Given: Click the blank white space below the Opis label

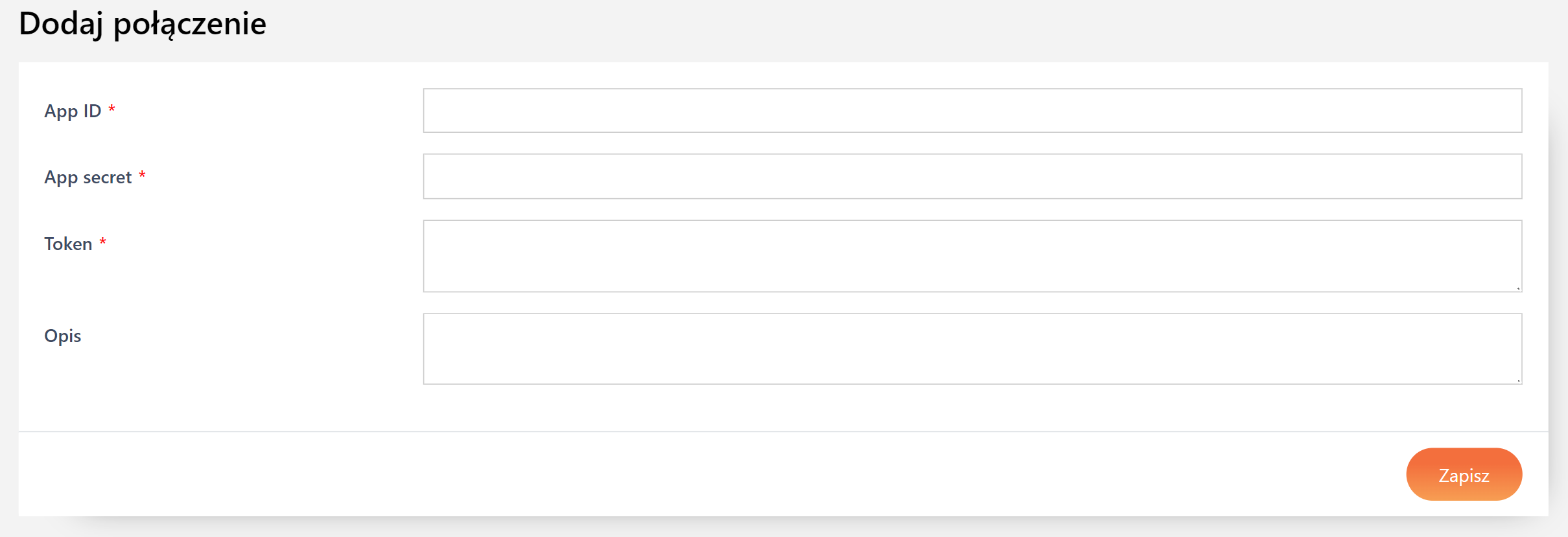Looking at the screenshot, I should click(x=194, y=389).
